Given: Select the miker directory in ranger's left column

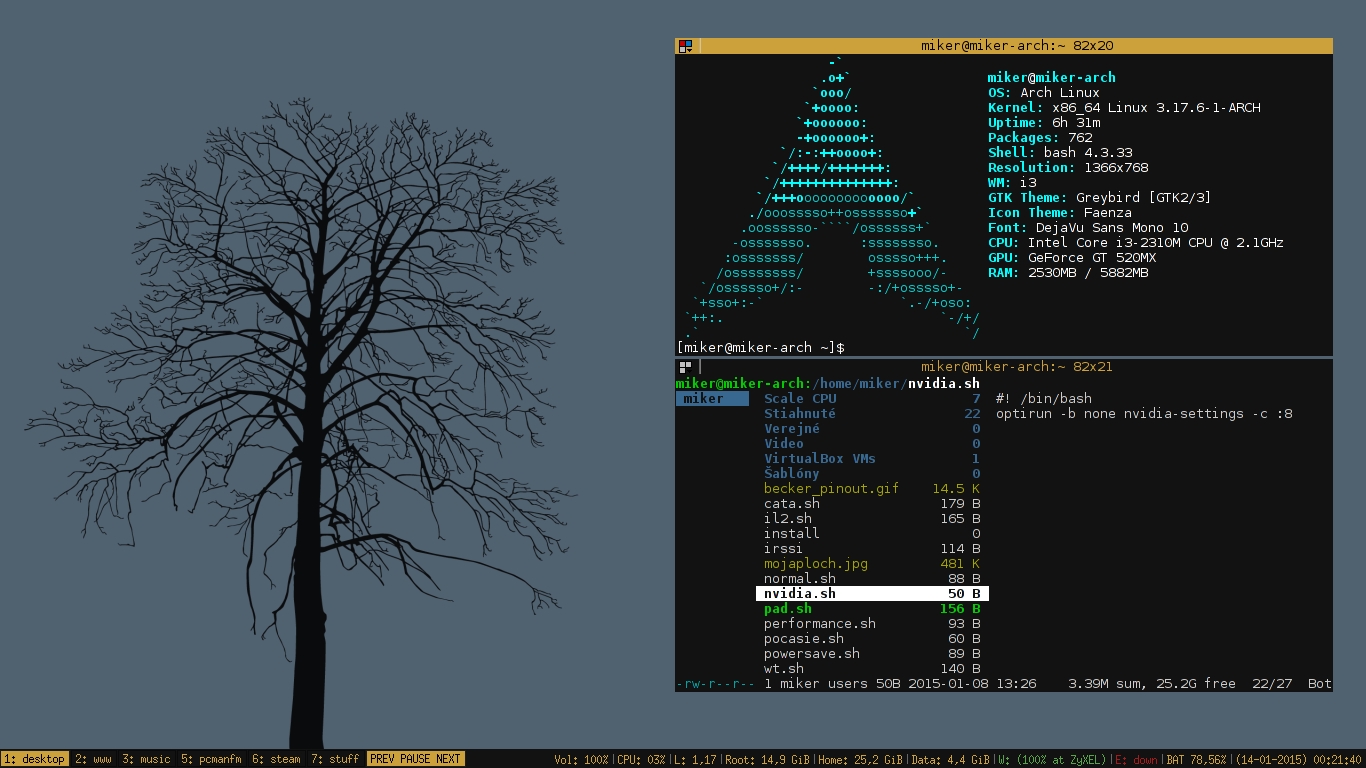Looking at the screenshot, I should pos(712,399).
